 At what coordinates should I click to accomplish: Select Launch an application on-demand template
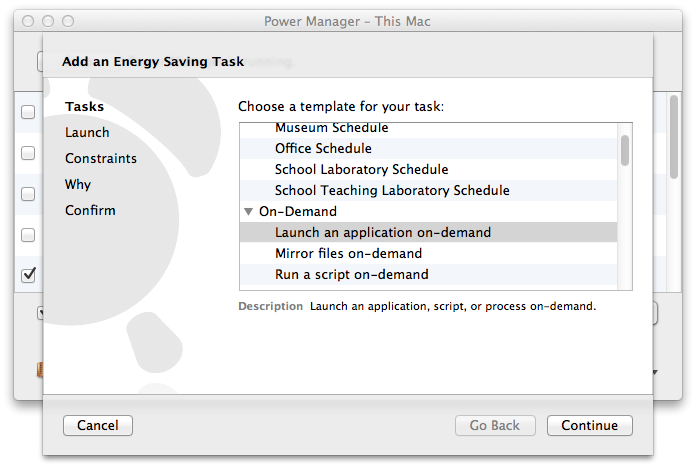[x=428, y=232]
